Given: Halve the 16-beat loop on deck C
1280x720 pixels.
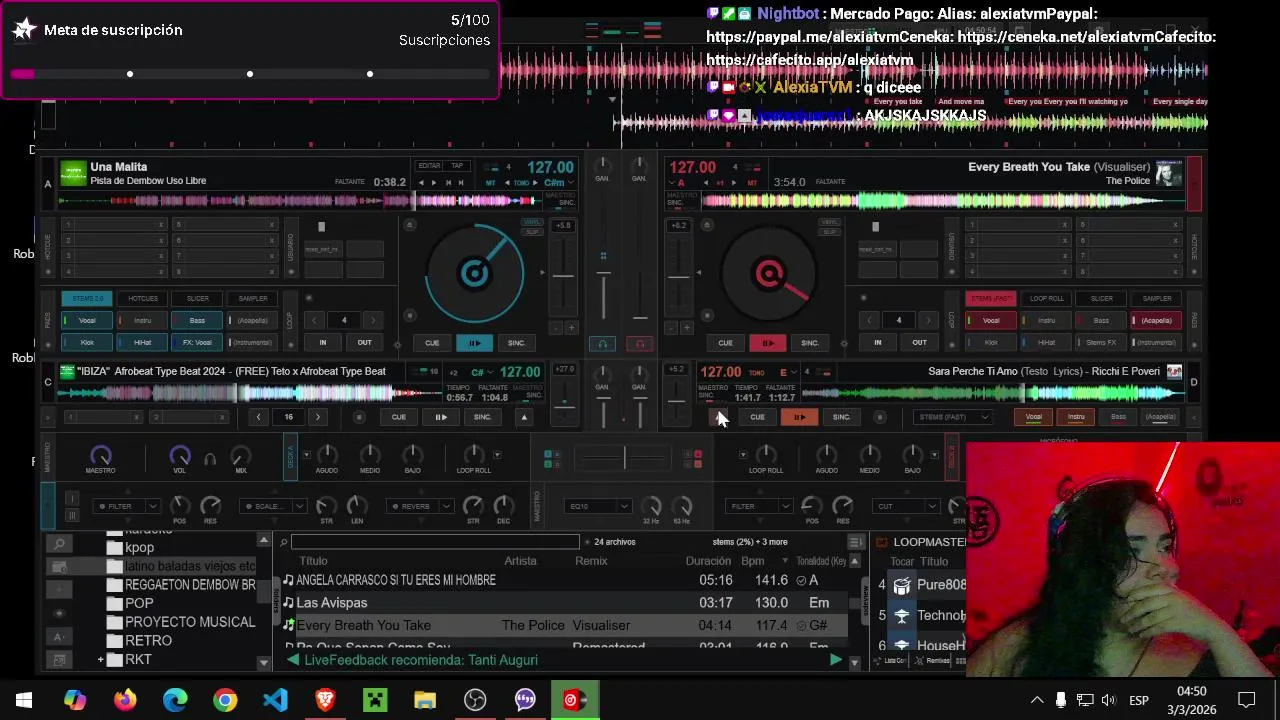Looking at the screenshot, I should [x=259, y=417].
